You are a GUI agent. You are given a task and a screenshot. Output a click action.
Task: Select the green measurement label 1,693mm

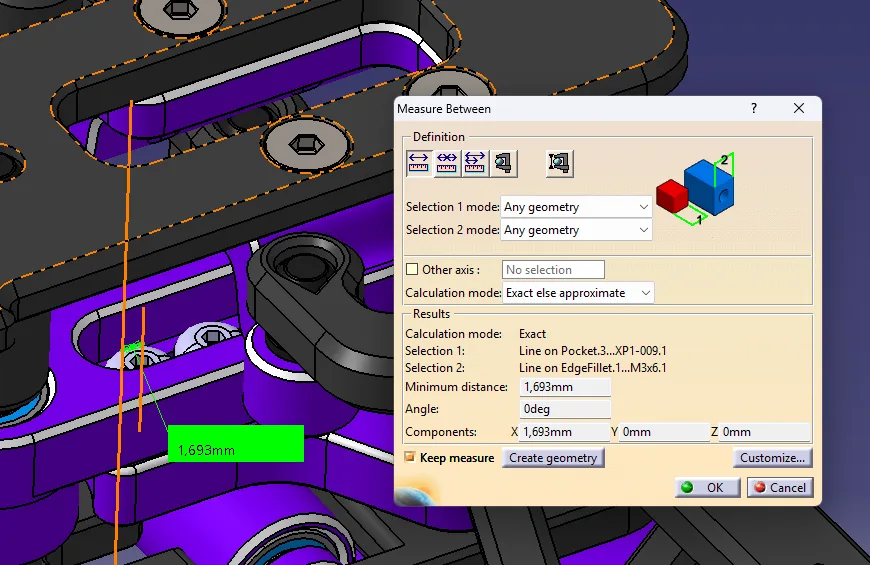click(x=236, y=443)
